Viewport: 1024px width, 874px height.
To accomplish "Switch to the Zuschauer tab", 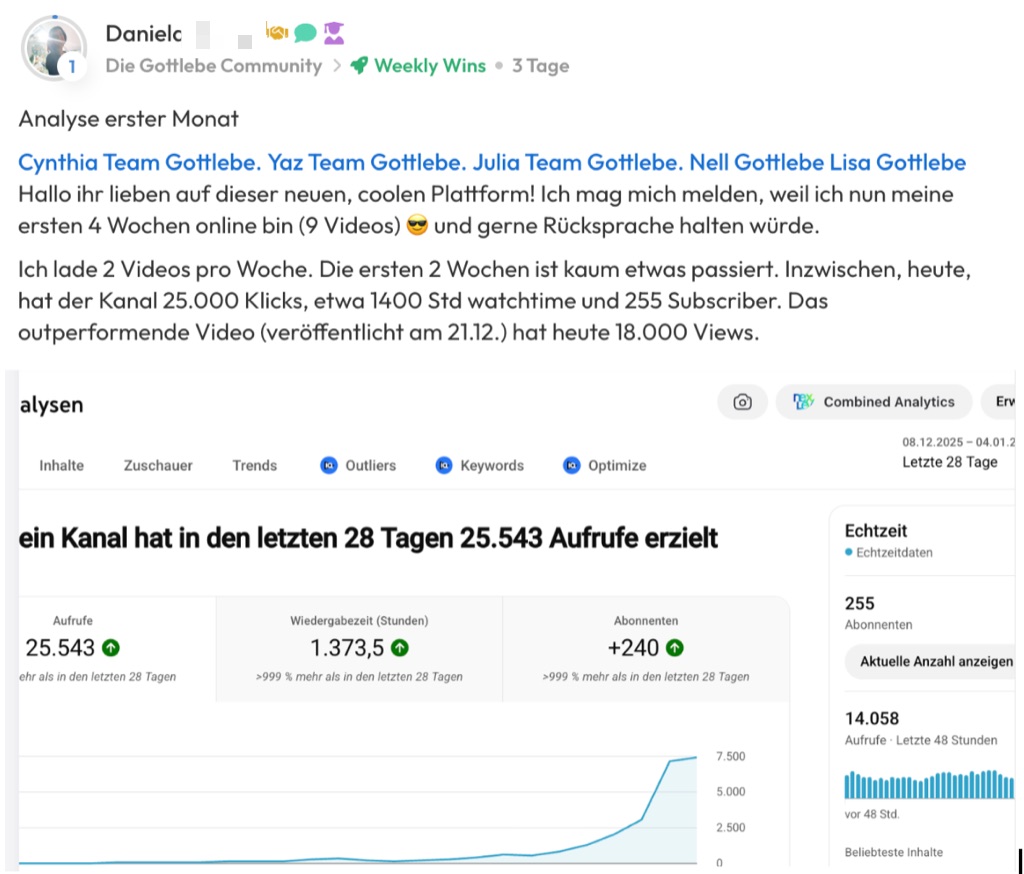I will (158, 465).
